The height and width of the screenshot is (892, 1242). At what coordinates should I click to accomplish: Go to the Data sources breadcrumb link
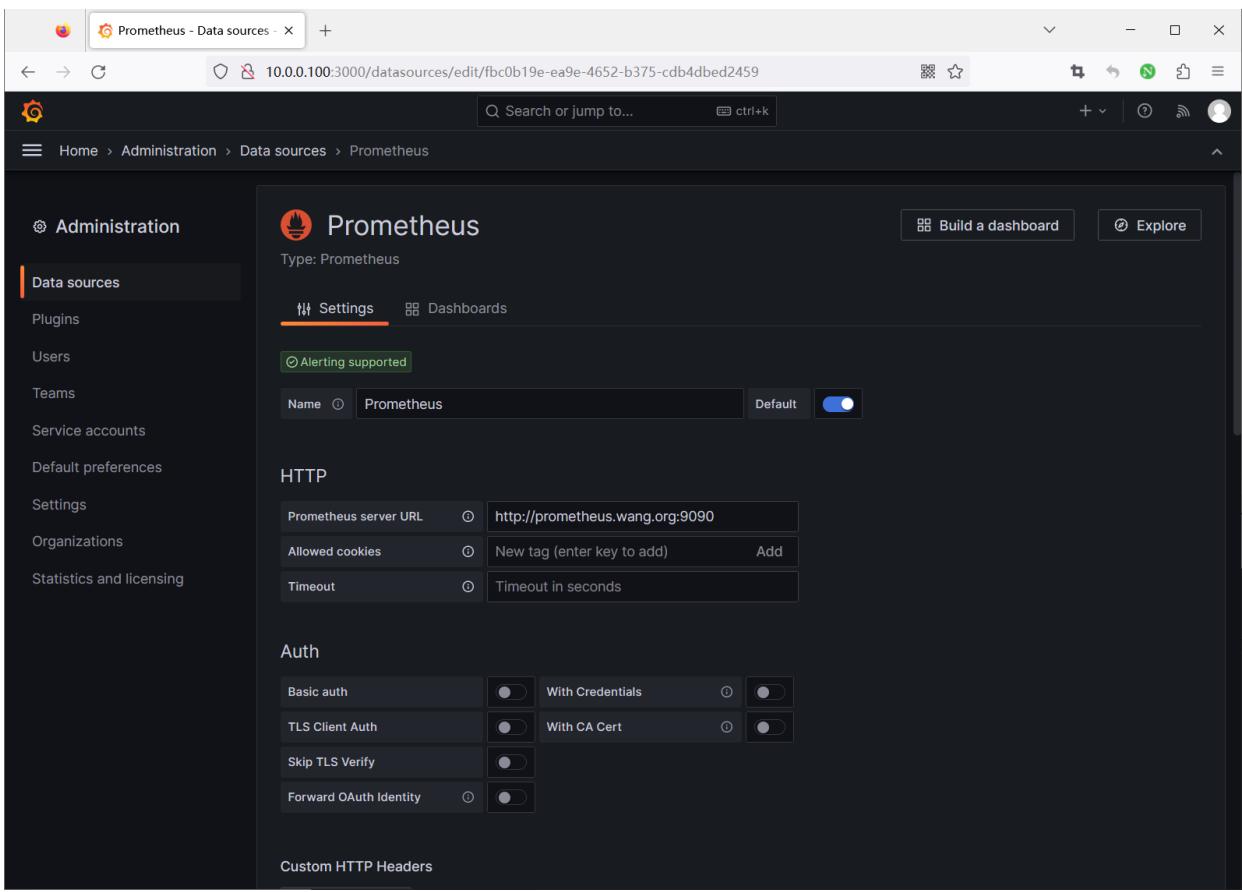(x=283, y=150)
